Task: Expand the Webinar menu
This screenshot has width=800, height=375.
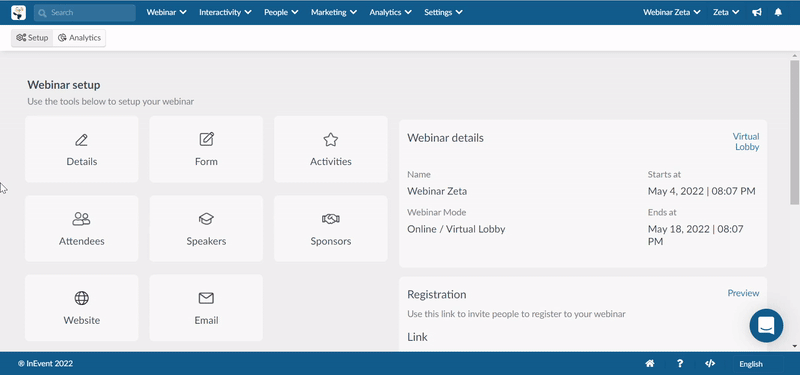Action: tap(166, 12)
